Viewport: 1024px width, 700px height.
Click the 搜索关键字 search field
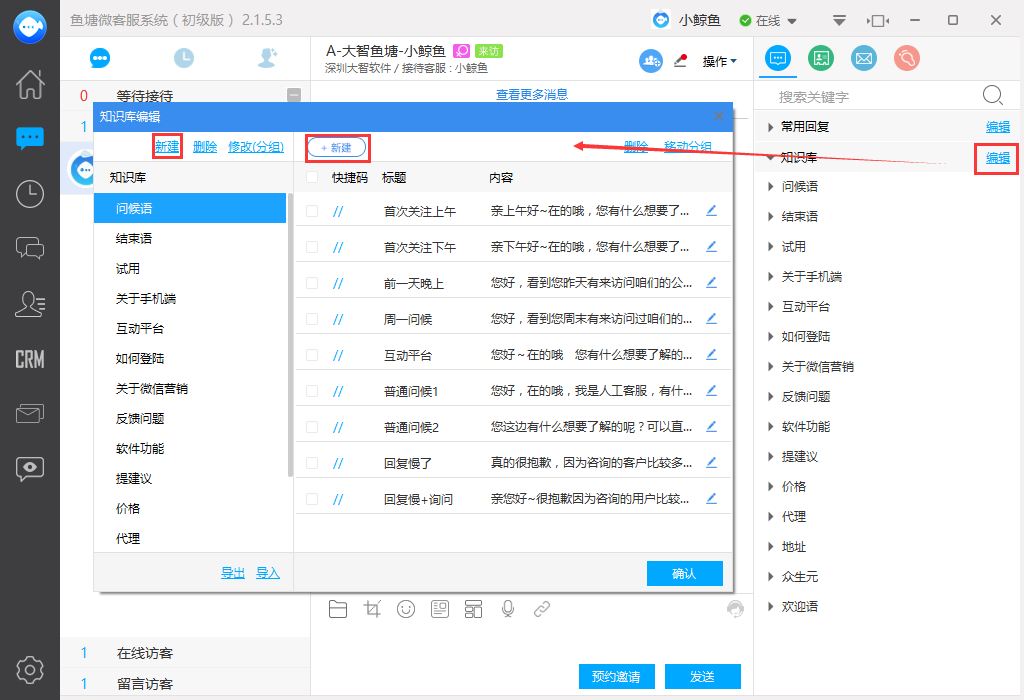875,97
